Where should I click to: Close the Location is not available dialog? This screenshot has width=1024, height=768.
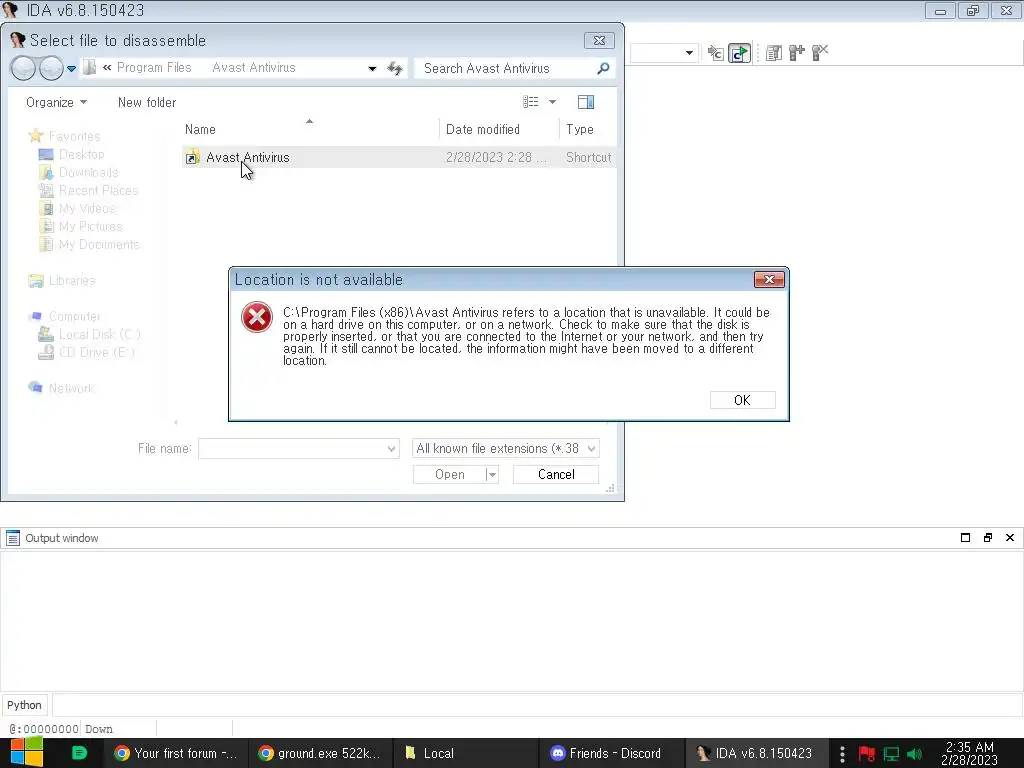[769, 280]
